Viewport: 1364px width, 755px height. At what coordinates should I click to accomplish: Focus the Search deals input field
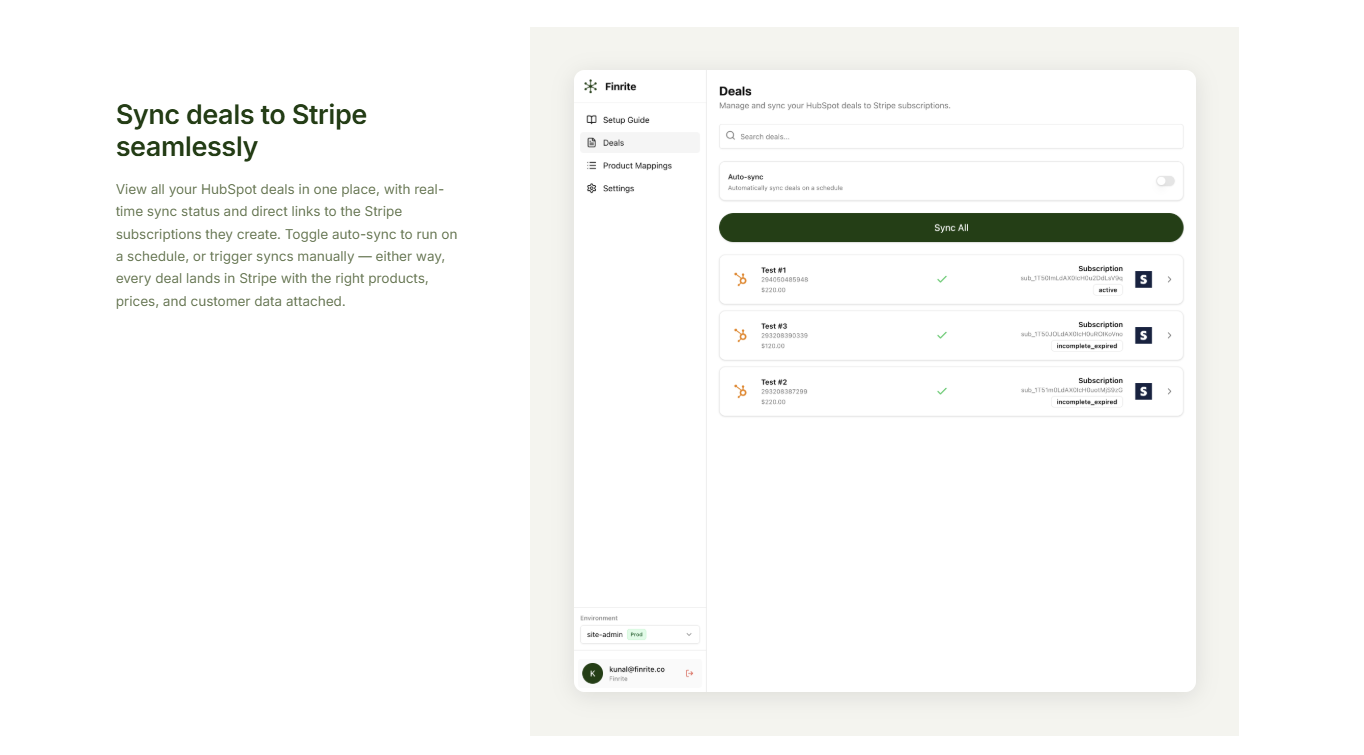click(951, 136)
